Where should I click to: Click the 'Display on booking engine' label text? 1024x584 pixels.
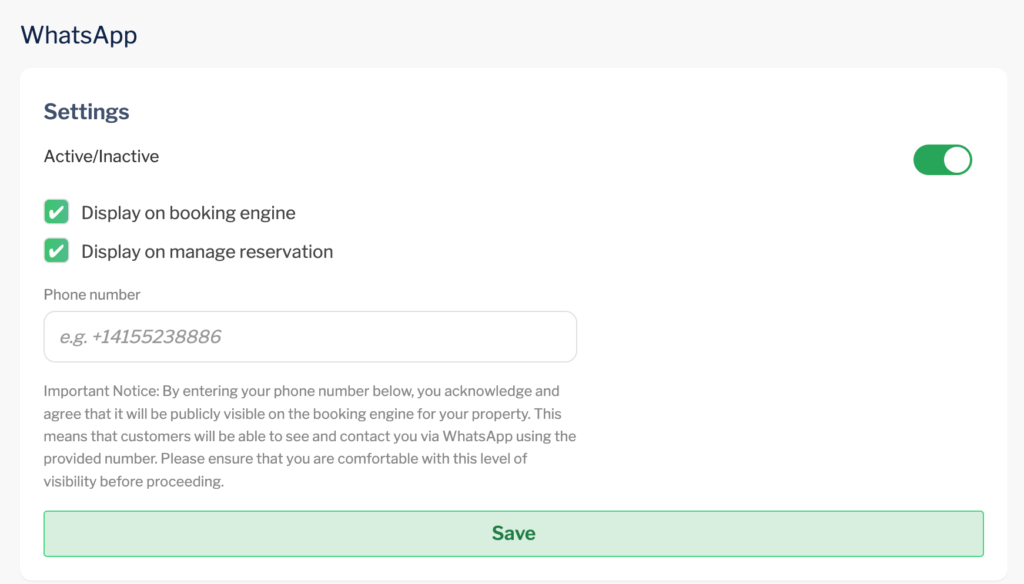coord(188,213)
